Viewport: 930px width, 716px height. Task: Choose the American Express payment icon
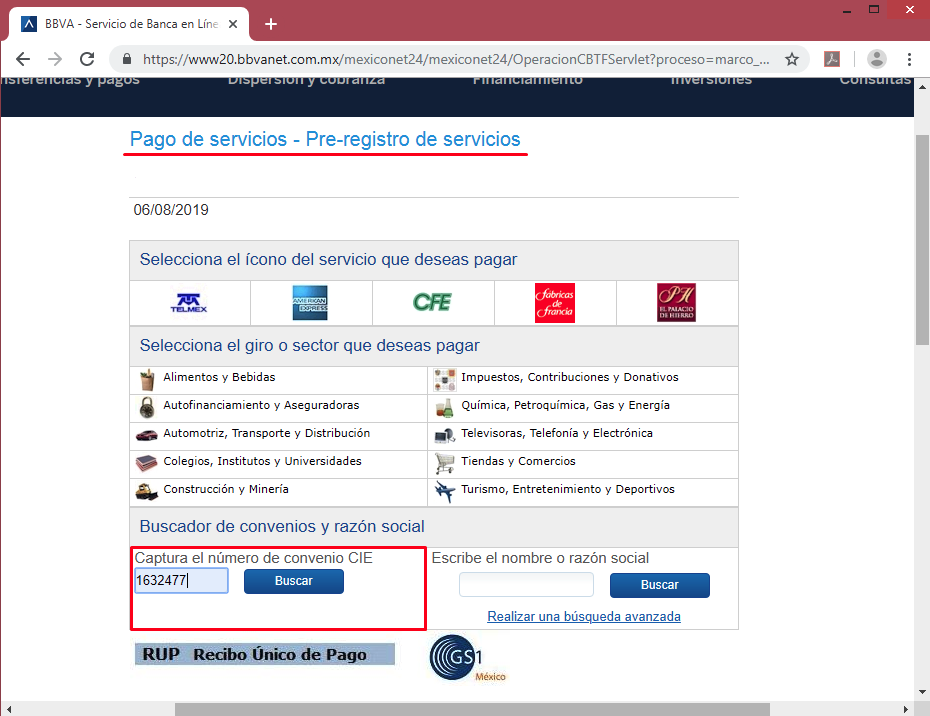[x=310, y=303]
